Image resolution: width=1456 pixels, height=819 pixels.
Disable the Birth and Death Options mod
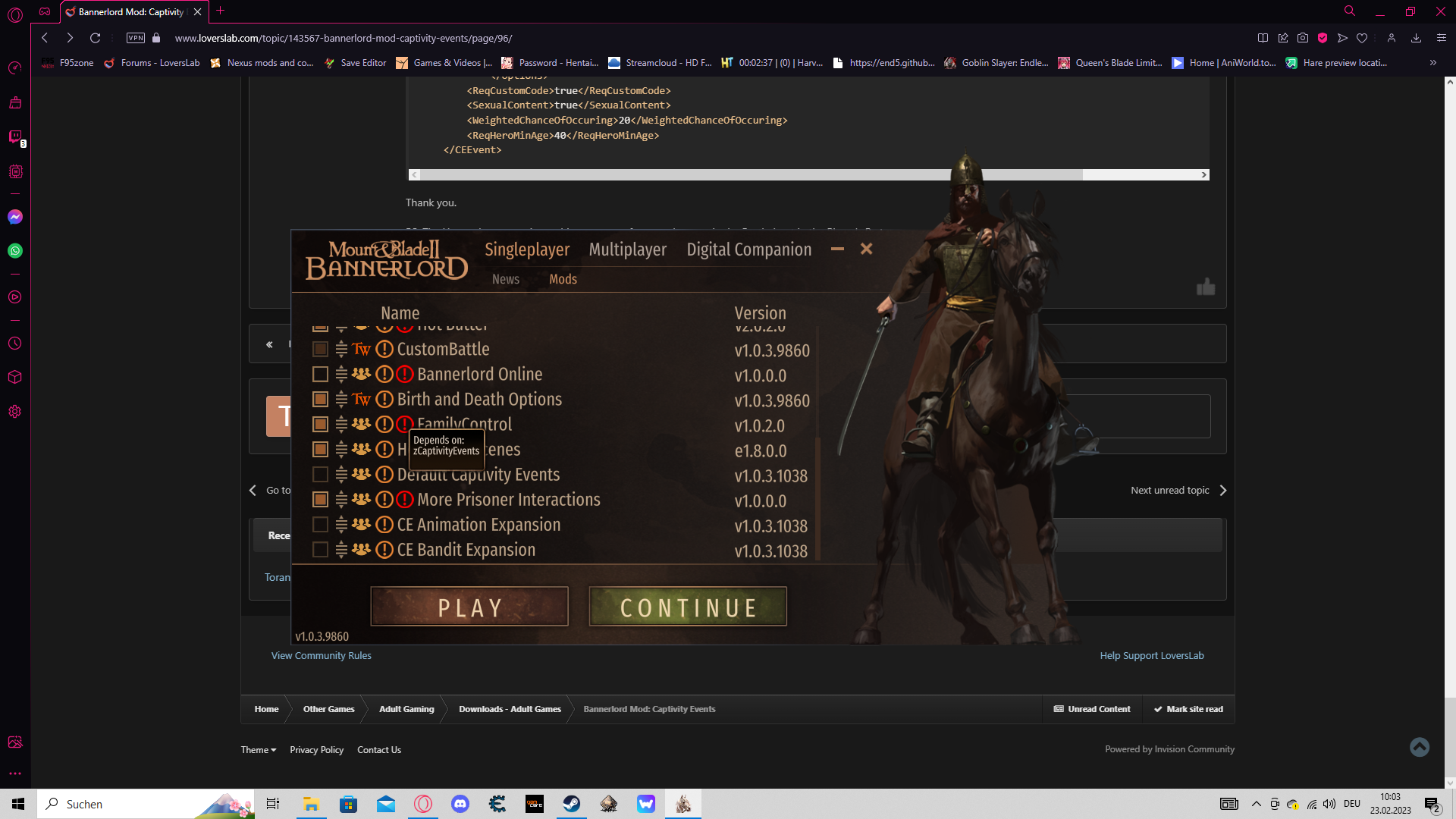tap(319, 399)
